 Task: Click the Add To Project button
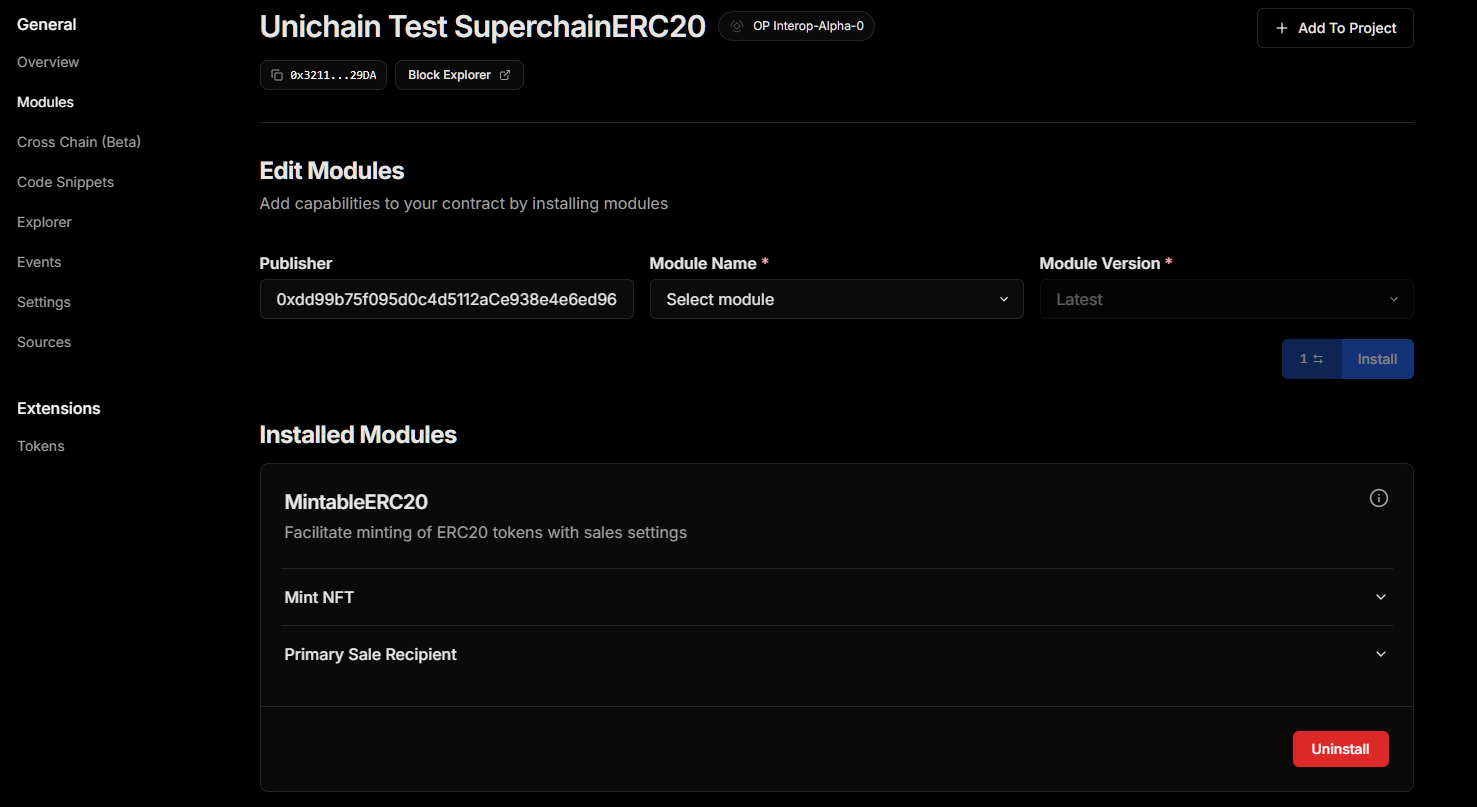click(x=1335, y=28)
